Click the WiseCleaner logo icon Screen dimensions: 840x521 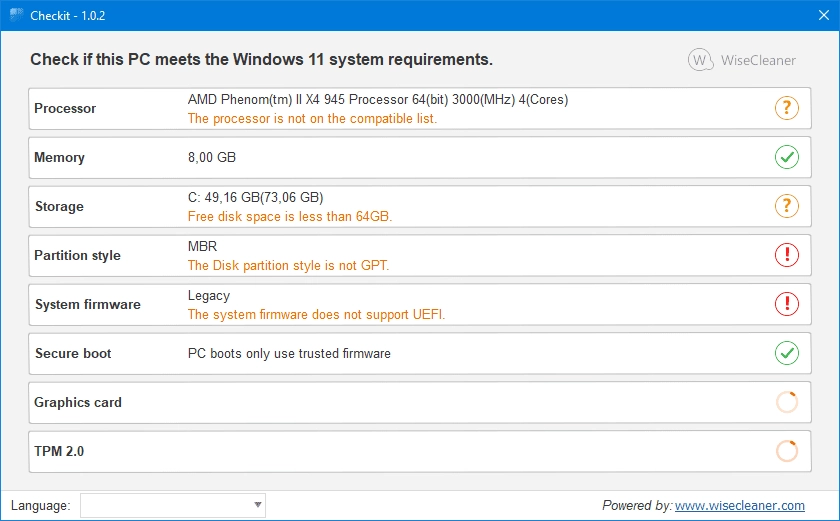[x=700, y=60]
